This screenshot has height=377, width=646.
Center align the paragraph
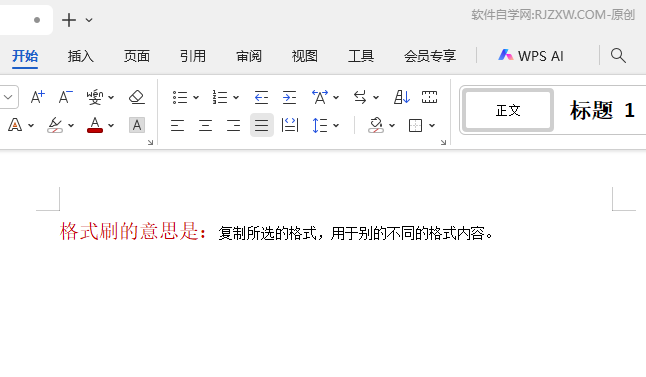pos(206,125)
